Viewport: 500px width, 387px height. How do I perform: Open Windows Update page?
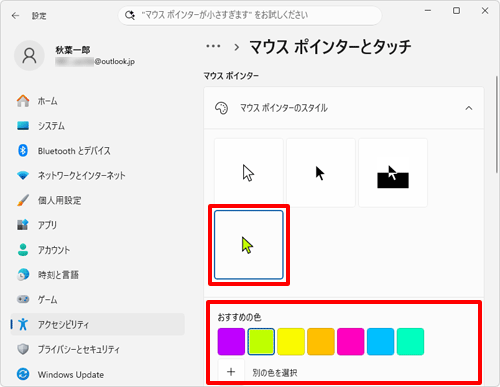[x=98, y=374]
